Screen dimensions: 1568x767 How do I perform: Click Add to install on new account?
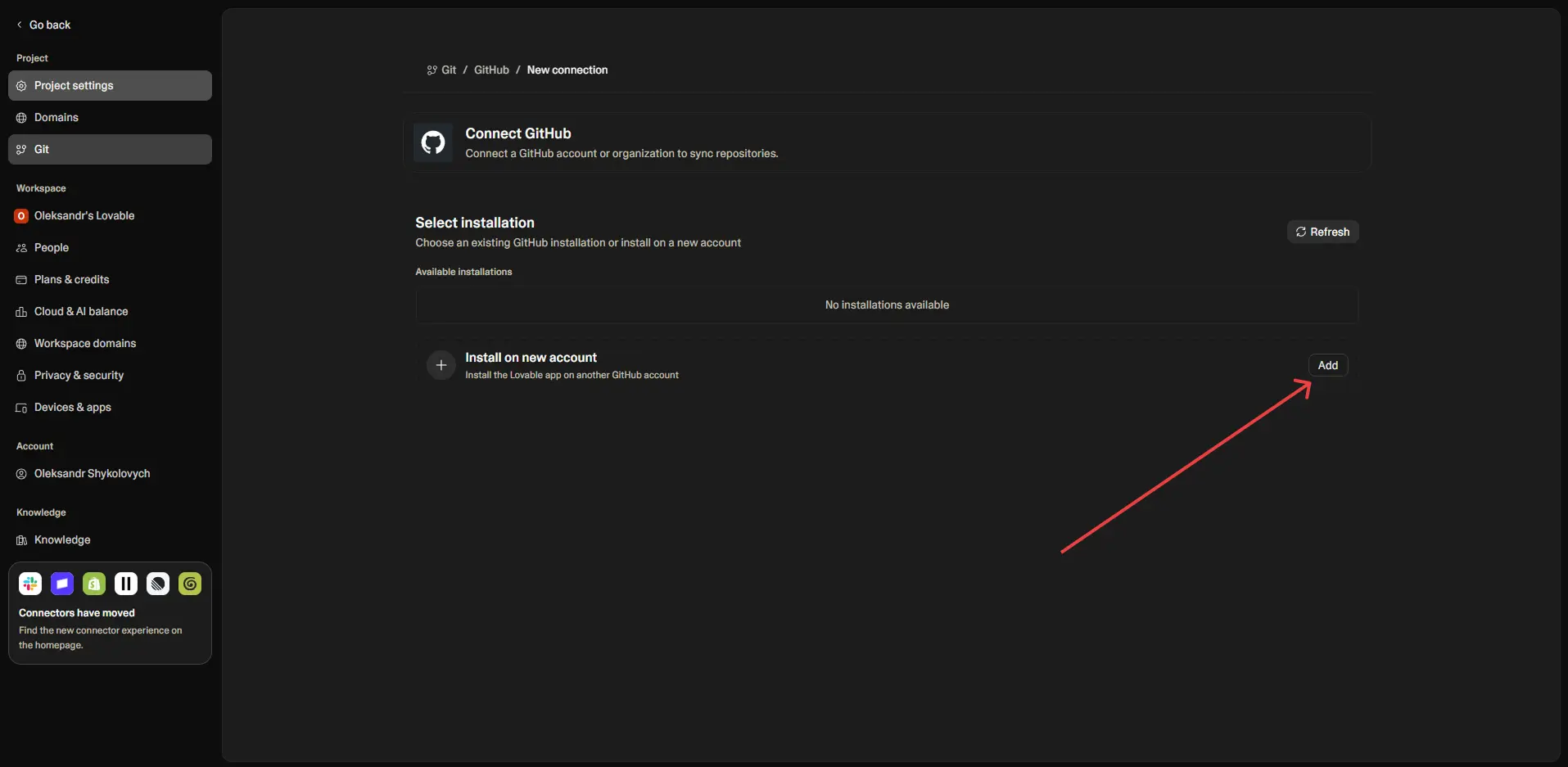(1327, 365)
